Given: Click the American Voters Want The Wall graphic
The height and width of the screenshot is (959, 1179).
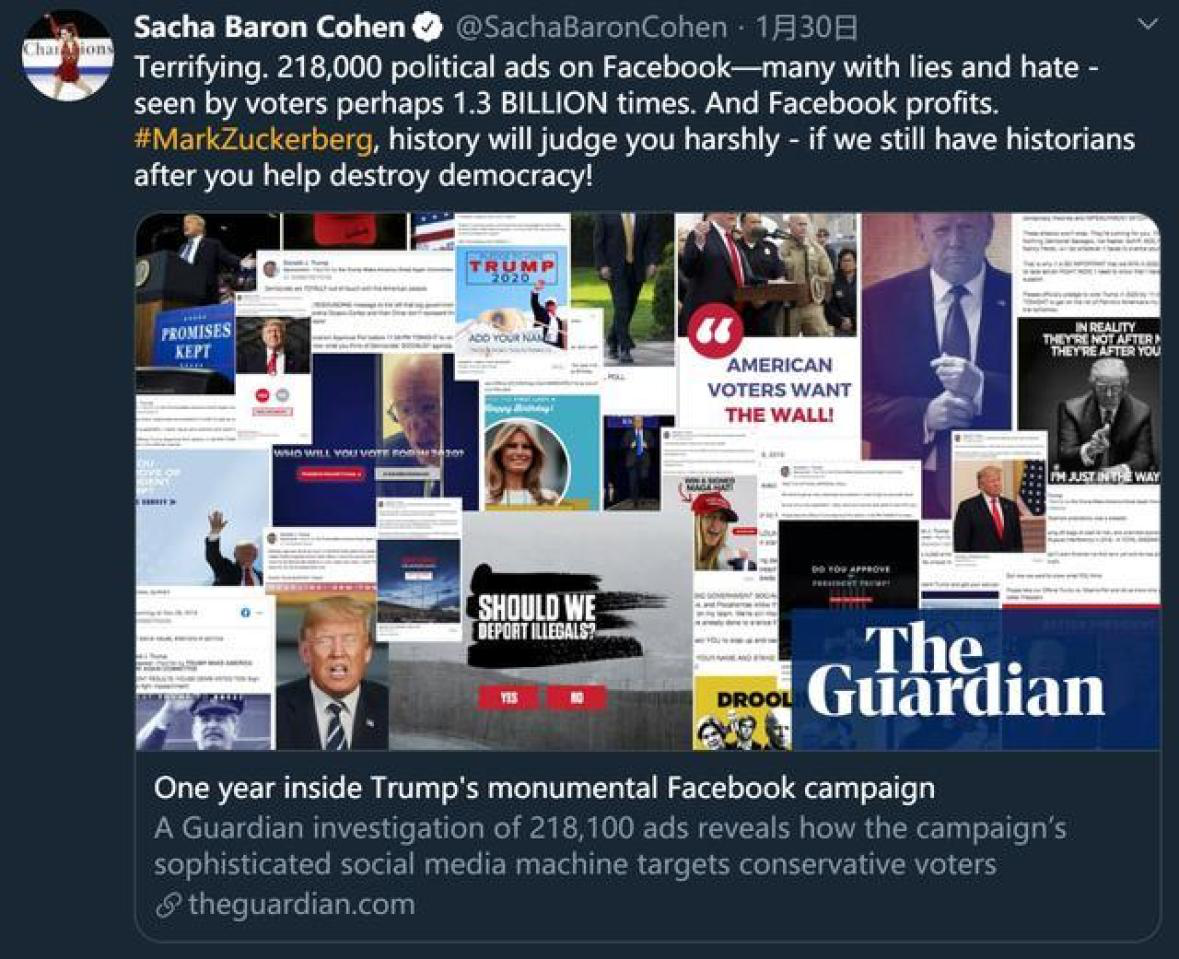Looking at the screenshot, I should [x=780, y=390].
